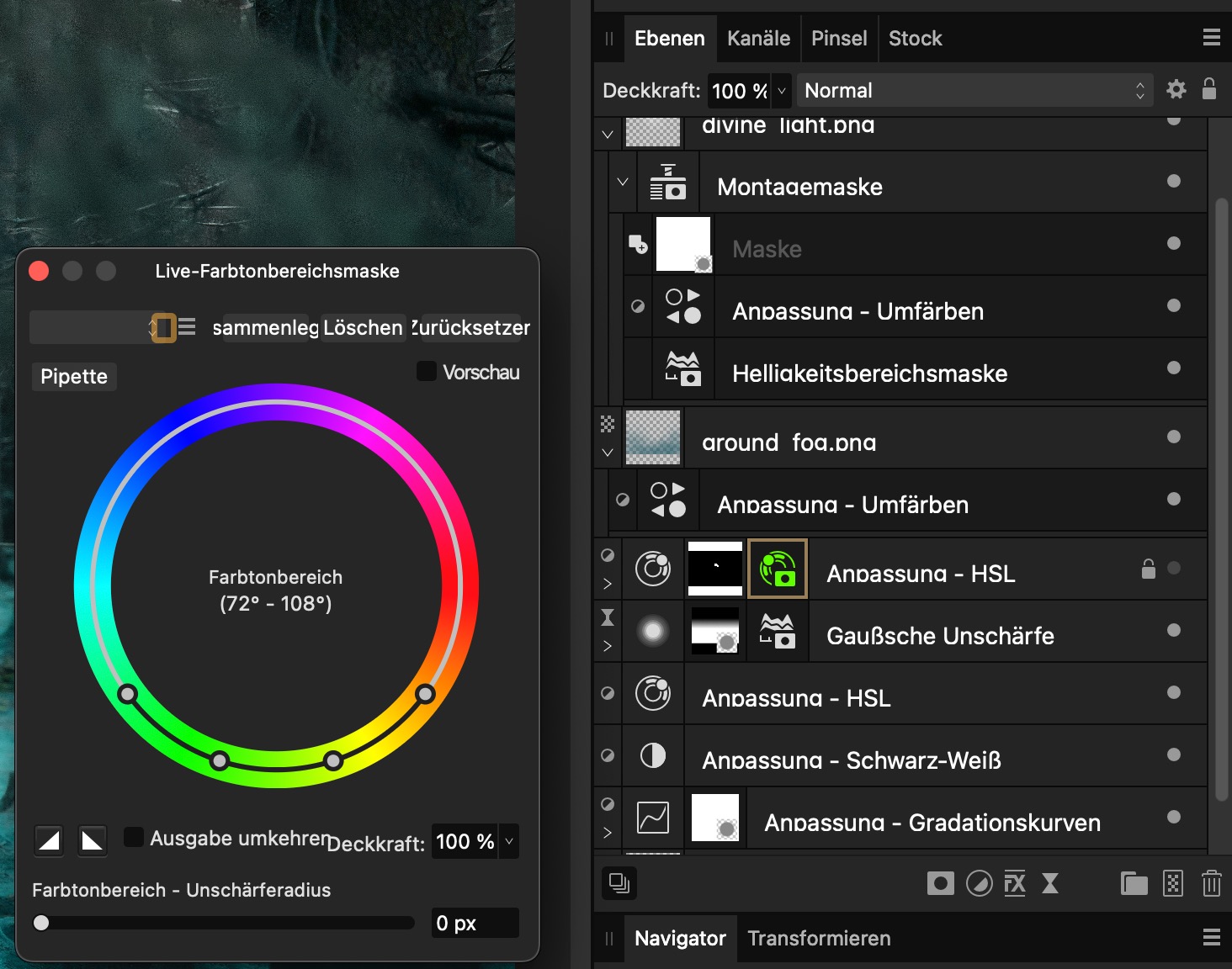Expand the Gaußsche Unschärfe layer
The image size is (1232, 969).
coord(608,646)
